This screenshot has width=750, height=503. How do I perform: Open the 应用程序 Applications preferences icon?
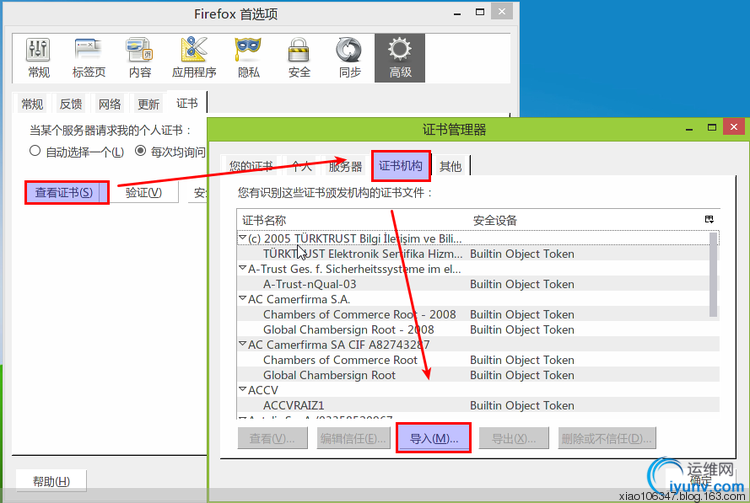[194, 58]
